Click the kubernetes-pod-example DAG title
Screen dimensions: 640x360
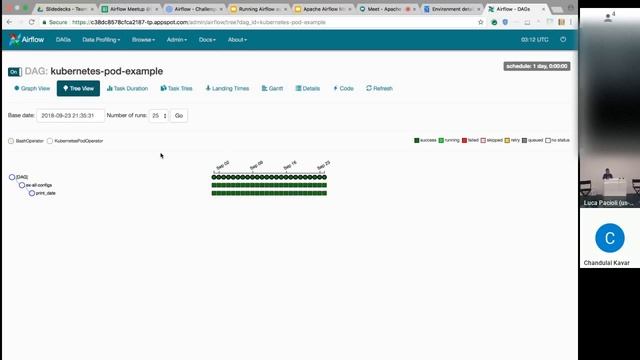click(107, 71)
